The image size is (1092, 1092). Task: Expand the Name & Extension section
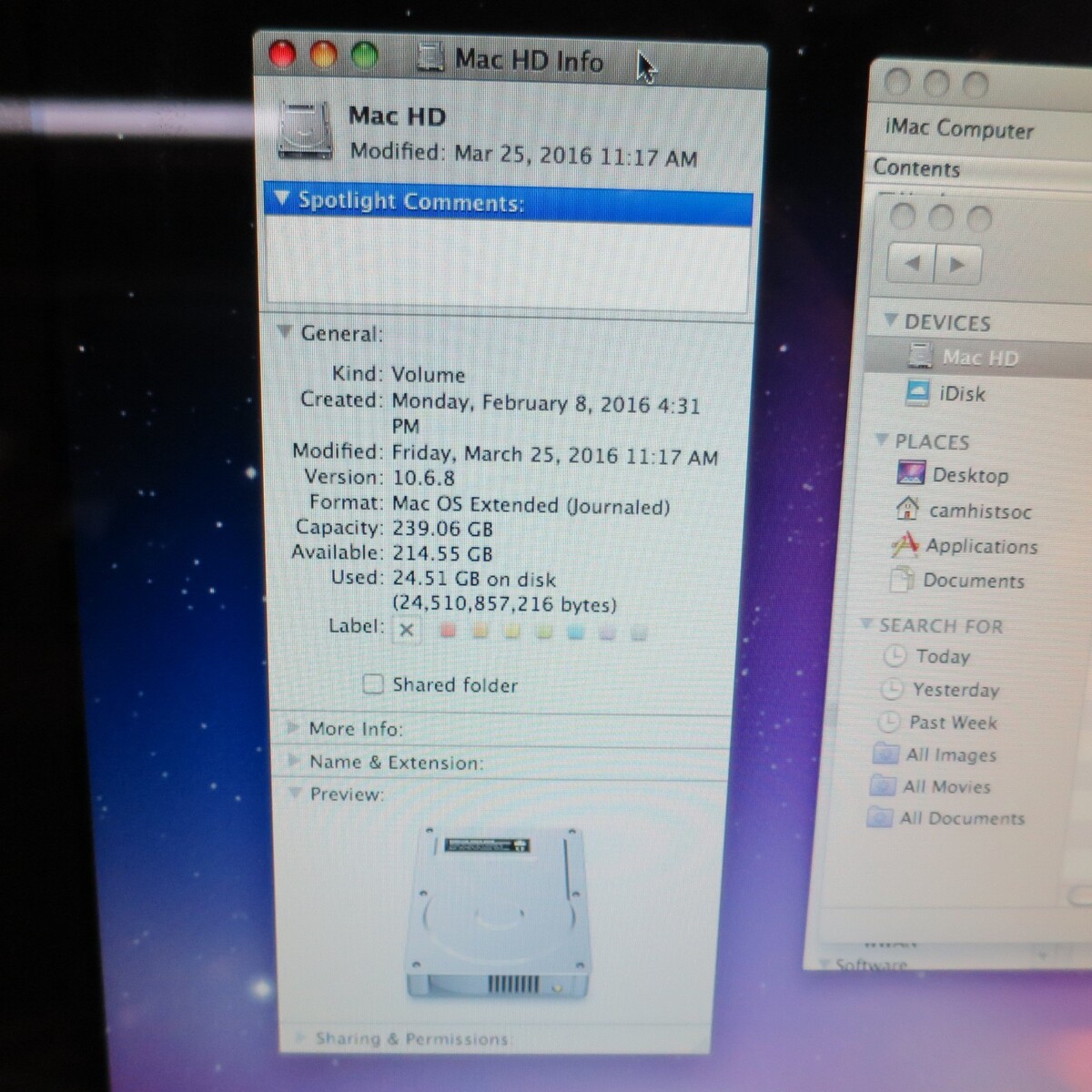(x=293, y=761)
